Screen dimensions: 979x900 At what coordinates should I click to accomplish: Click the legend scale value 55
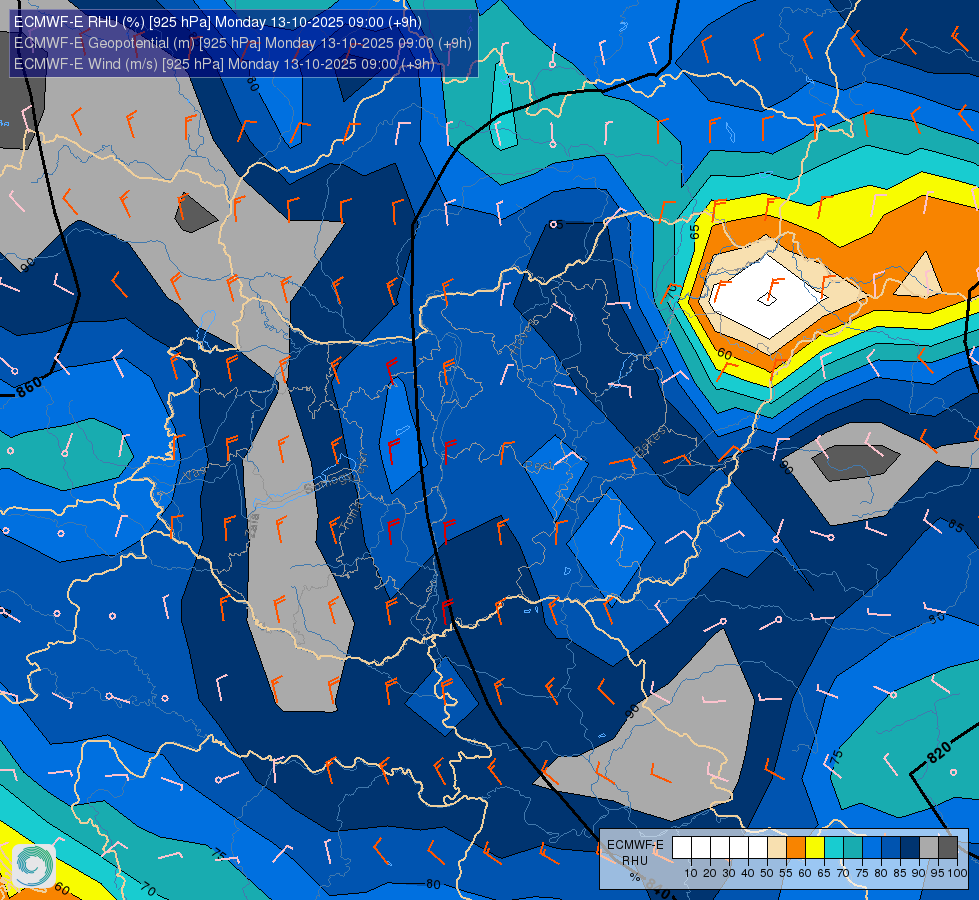point(786,873)
